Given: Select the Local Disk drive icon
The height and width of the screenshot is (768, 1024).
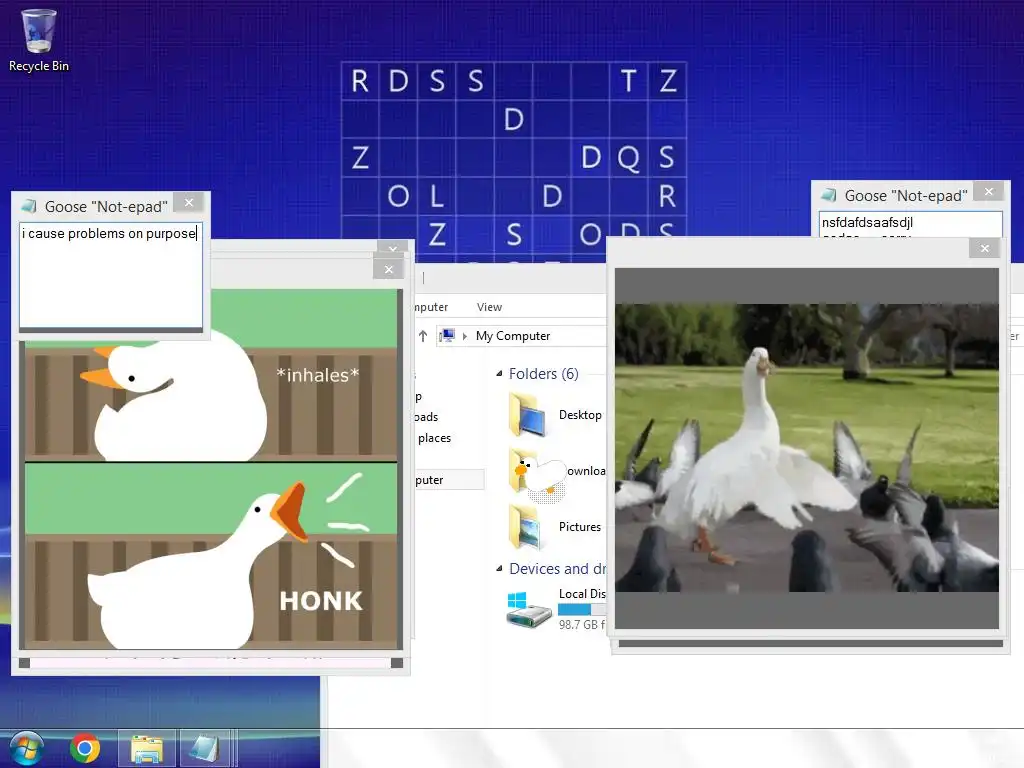Looking at the screenshot, I should (529, 610).
